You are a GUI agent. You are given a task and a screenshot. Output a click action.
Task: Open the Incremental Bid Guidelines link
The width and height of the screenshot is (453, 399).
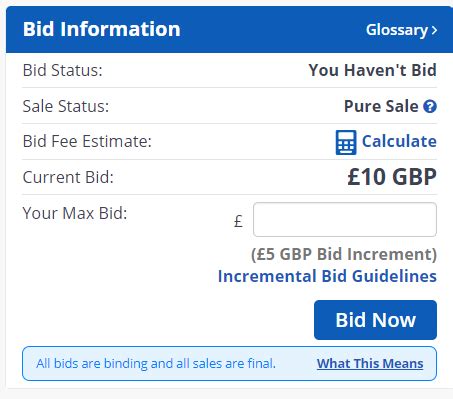pos(327,276)
